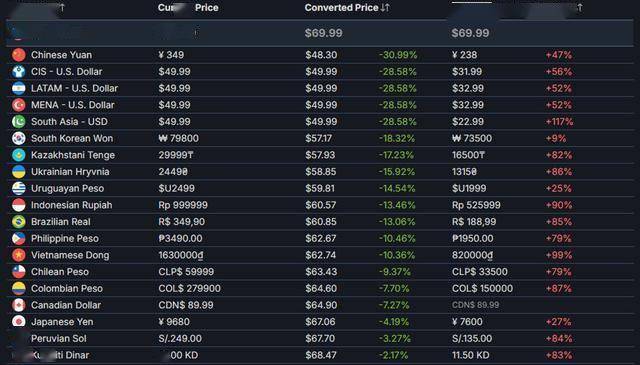
Task: Click the LATAM Argentina flag icon
Action: [19, 88]
